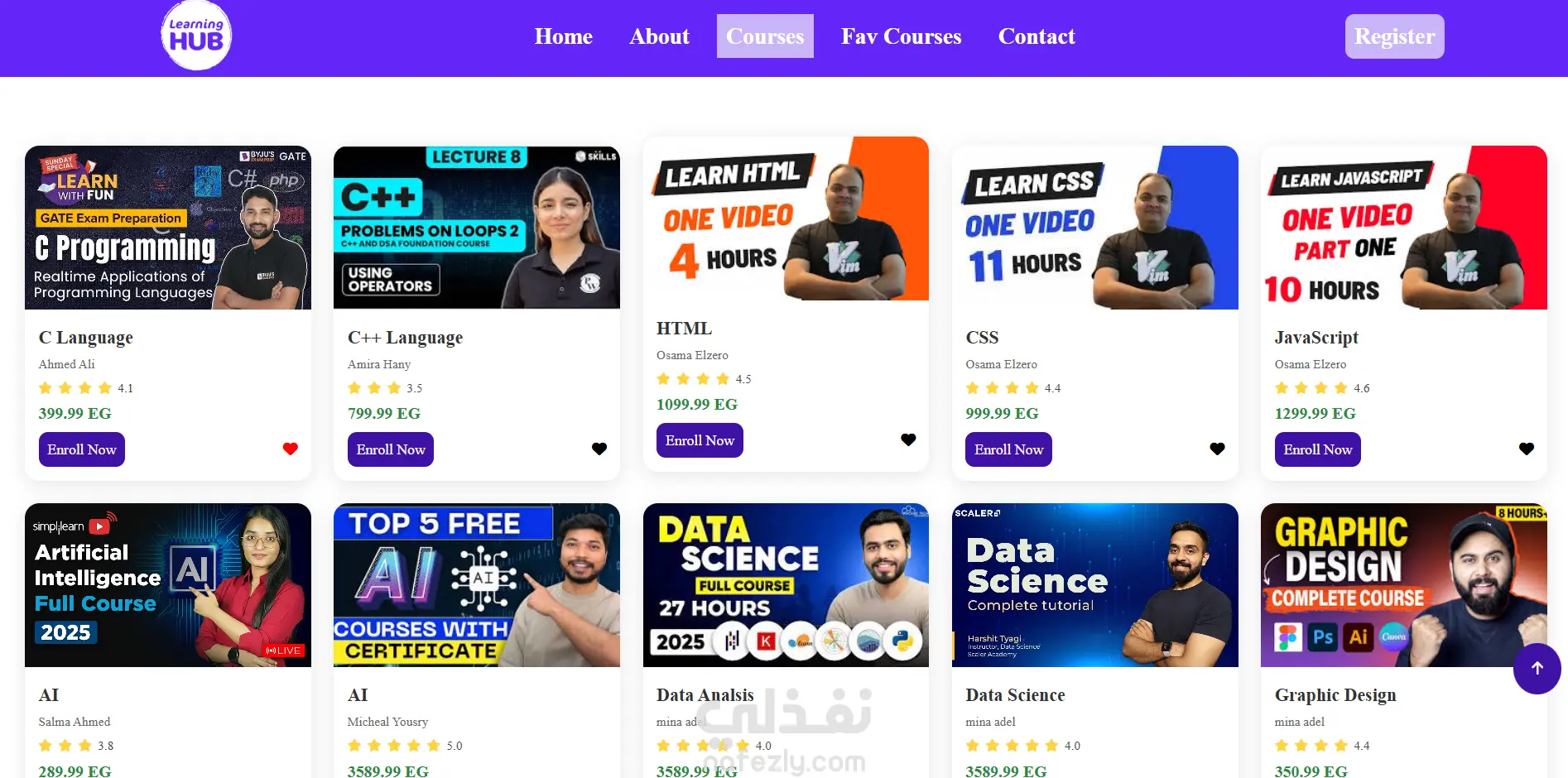Click the Register button
This screenshot has width=1568, height=778.
1394,36
